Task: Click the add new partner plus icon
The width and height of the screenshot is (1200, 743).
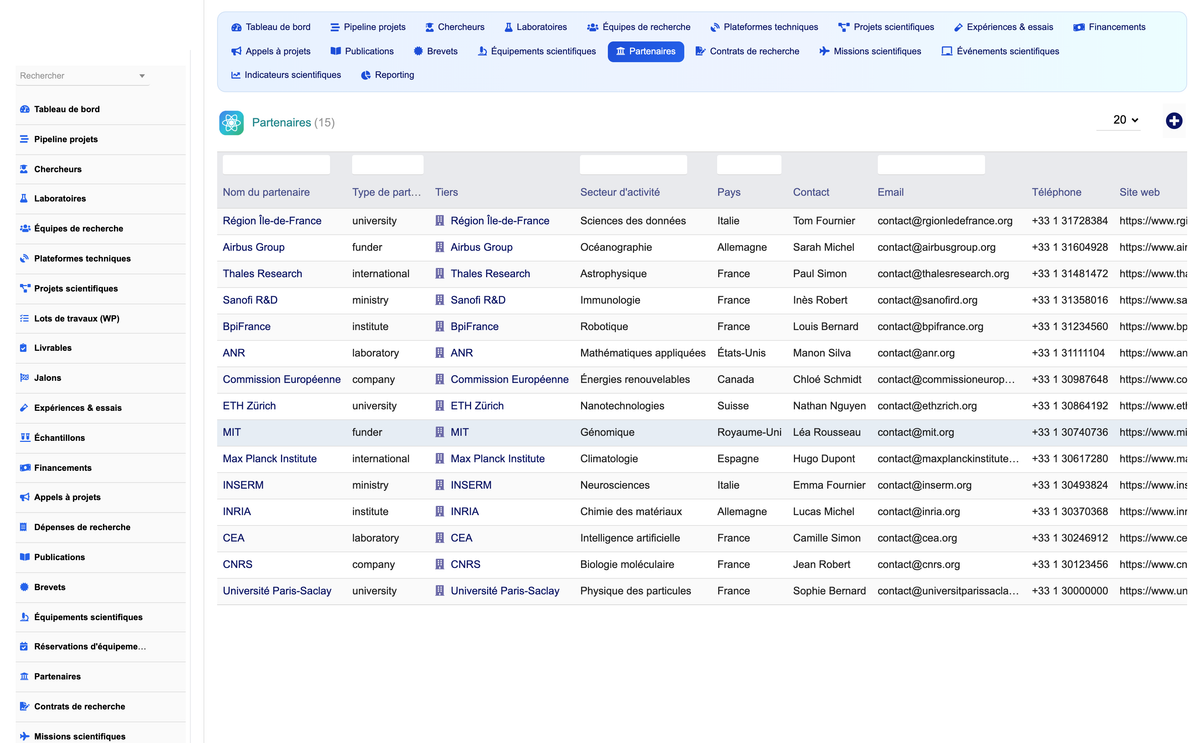Action: [x=1174, y=120]
